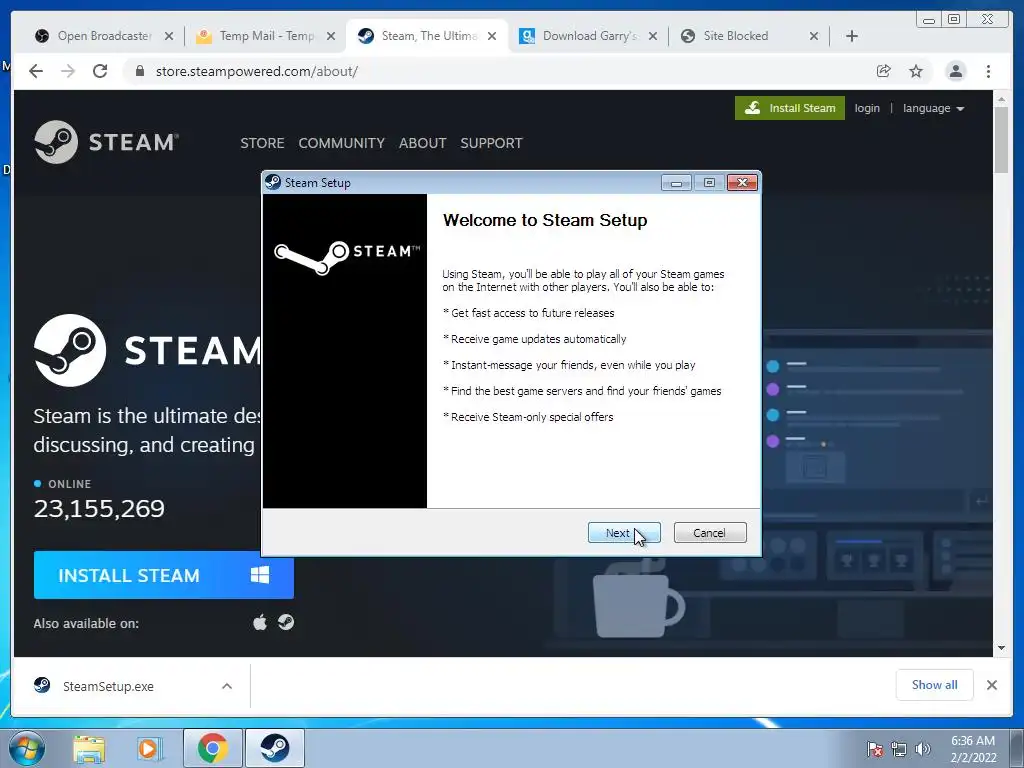Image resolution: width=1024 pixels, height=768 pixels.
Task: Close the Site Blocked tab
Action: [x=814, y=36]
